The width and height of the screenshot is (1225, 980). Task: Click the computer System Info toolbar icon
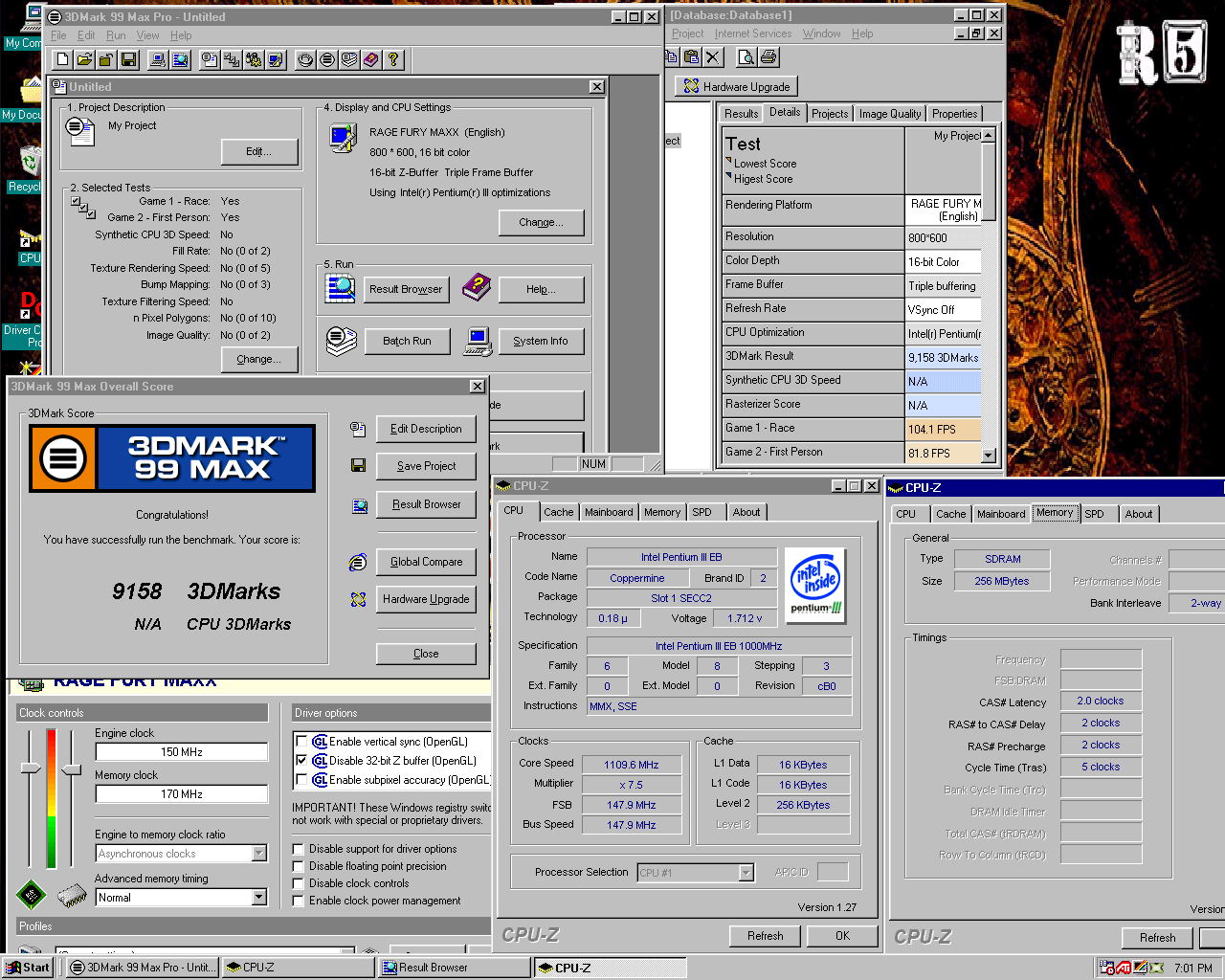pyautogui.click(x=159, y=59)
